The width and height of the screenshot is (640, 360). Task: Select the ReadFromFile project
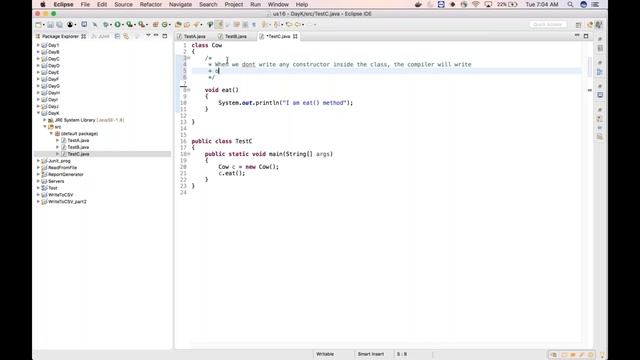62,168
